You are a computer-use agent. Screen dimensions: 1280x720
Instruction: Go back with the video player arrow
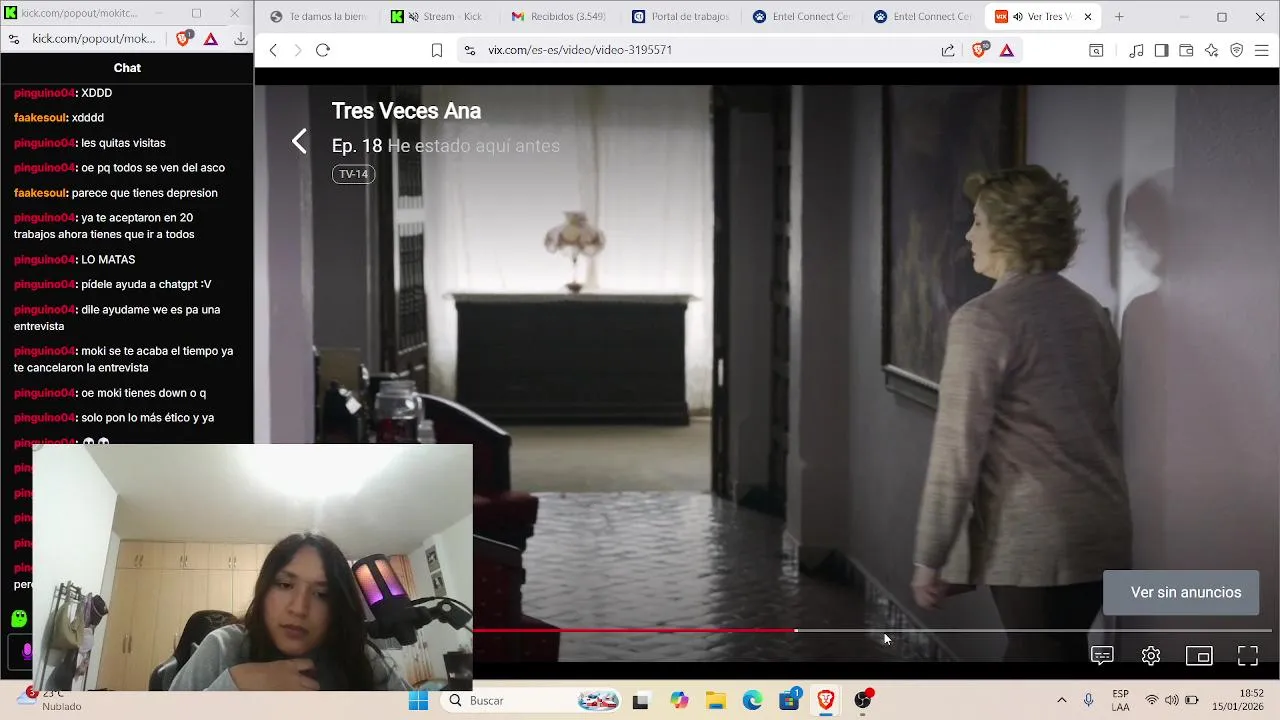299,142
